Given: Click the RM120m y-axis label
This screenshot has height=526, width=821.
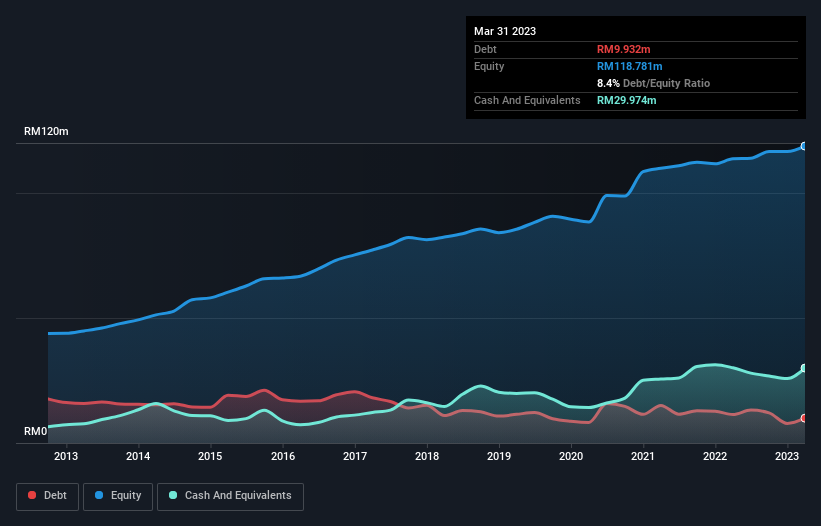Looking at the screenshot, I should coord(46,132).
